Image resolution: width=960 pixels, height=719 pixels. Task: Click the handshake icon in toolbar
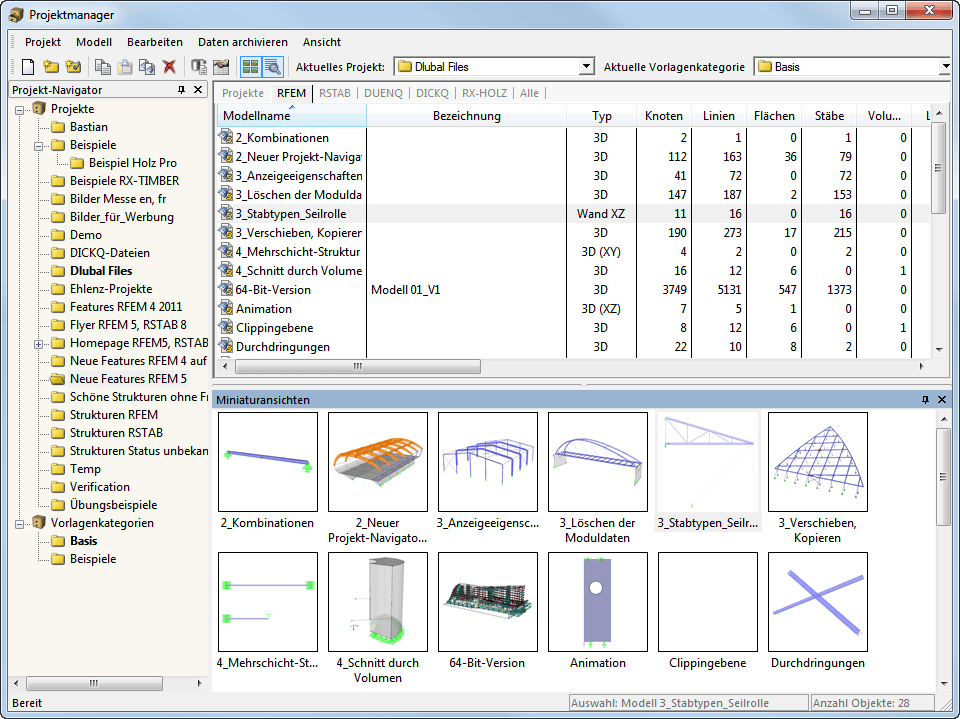coord(221,67)
